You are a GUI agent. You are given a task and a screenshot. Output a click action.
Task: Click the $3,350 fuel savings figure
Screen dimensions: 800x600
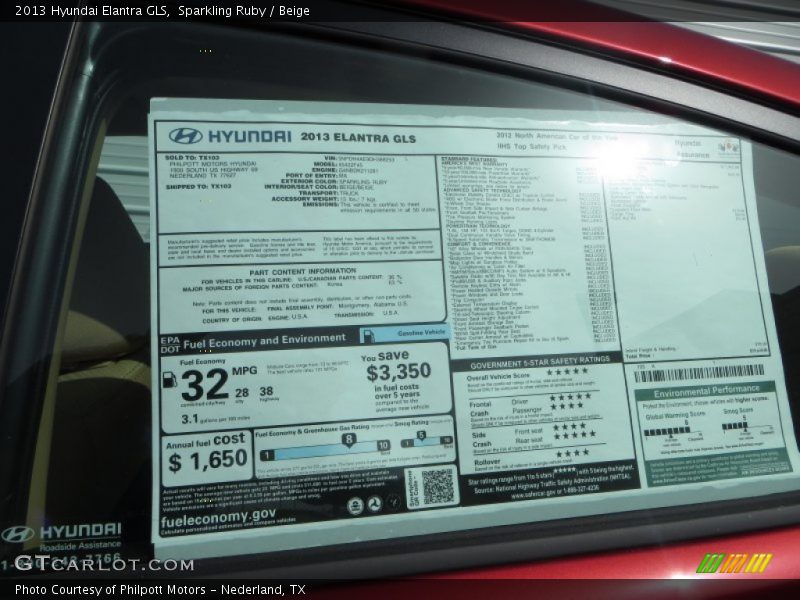398,372
